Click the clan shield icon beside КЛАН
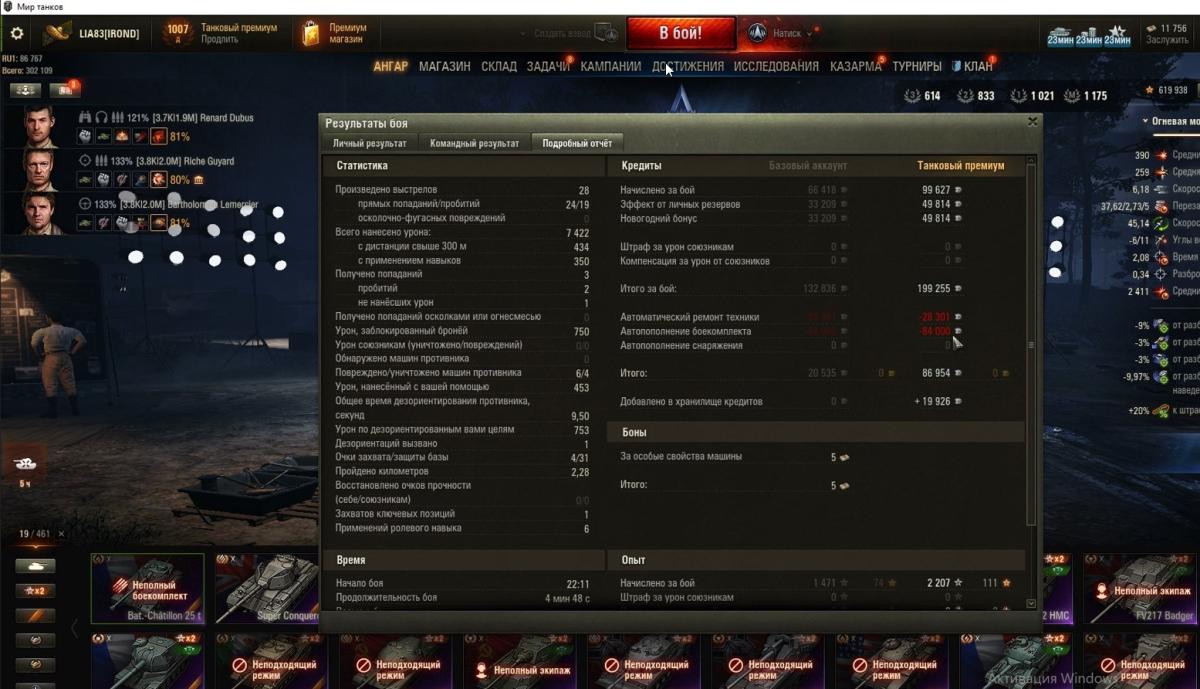 [x=956, y=66]
